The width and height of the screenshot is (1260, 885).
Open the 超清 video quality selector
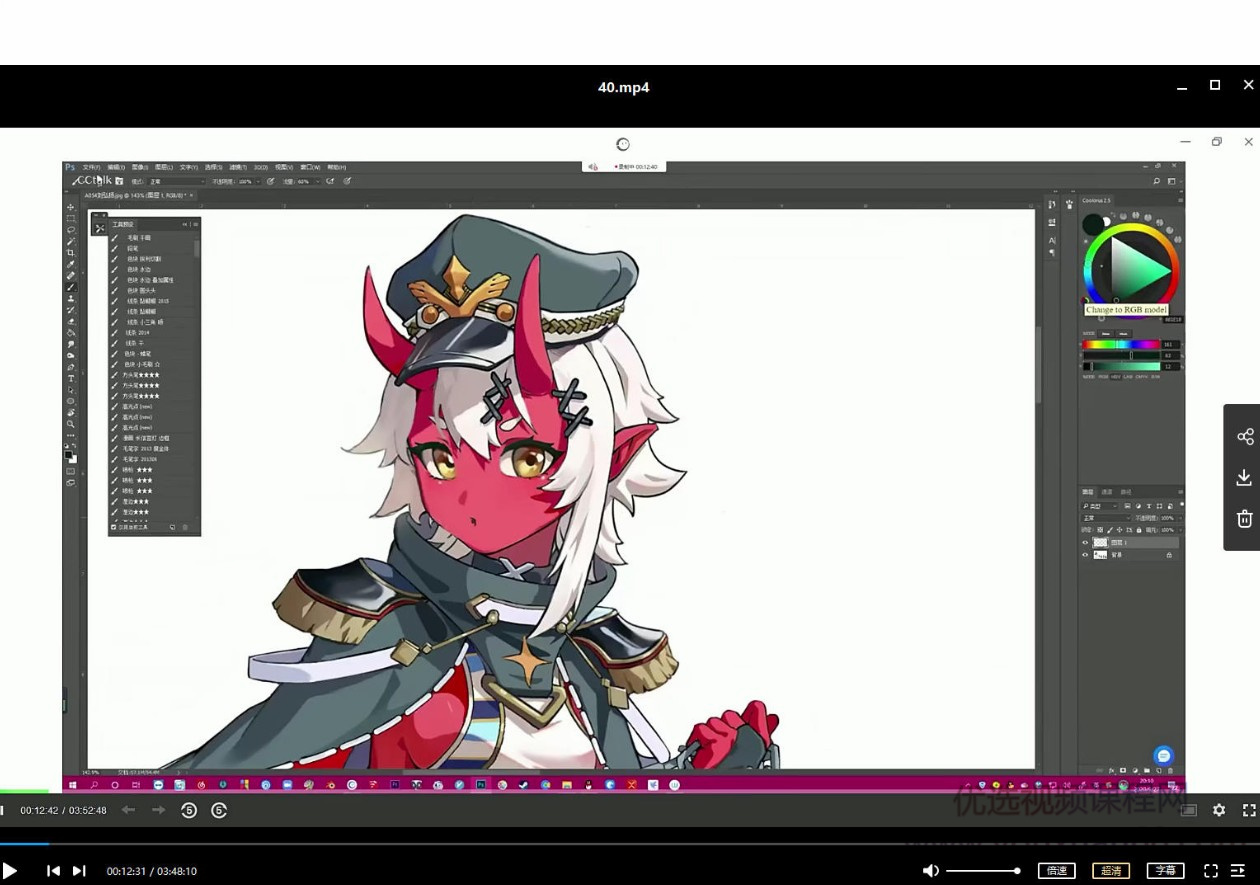(1111, 871)
